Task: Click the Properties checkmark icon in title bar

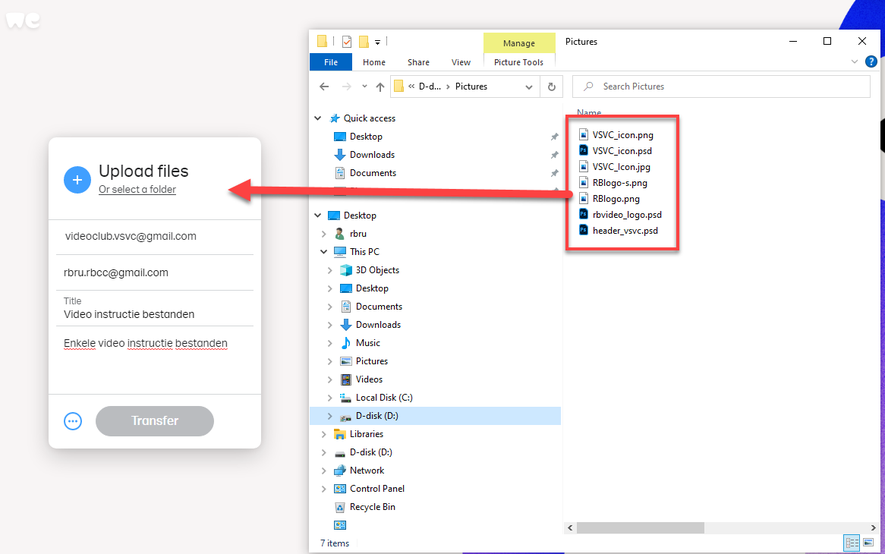Action: coord(347,41)
